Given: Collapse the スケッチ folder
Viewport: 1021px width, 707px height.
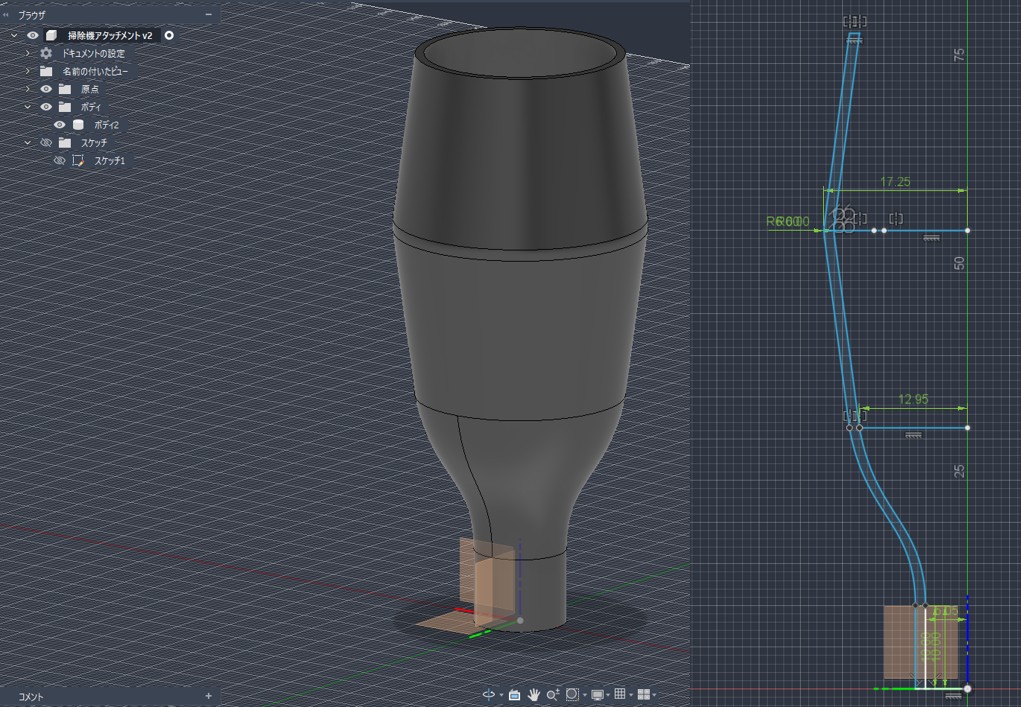Looking at the screenshot, I should pyautogui.click(x=27, y=143).
